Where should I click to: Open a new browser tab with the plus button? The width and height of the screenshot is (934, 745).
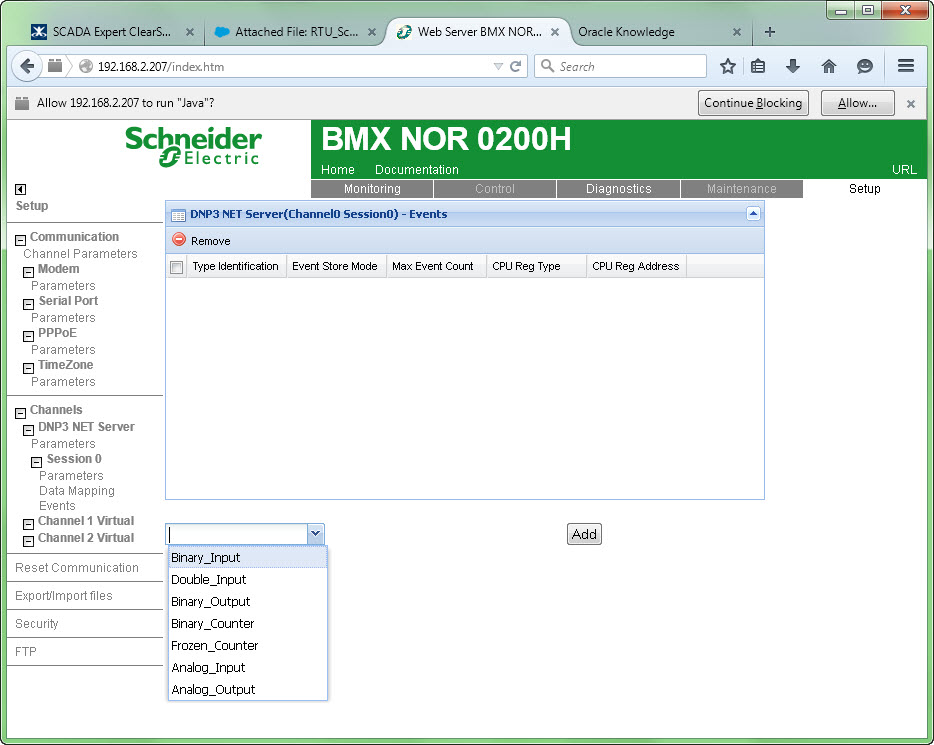point(770,32)
